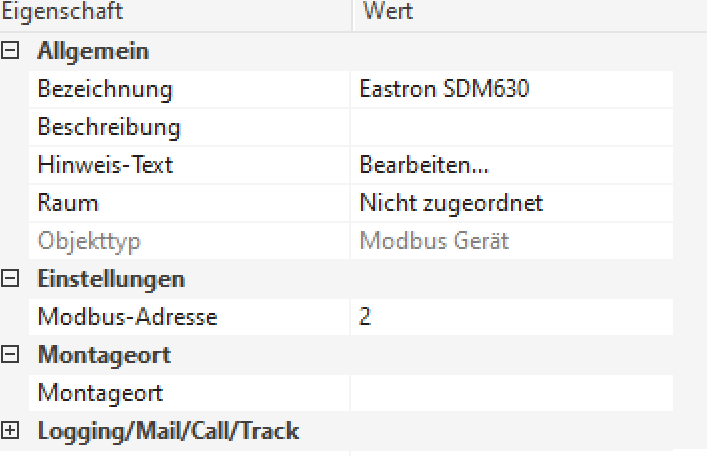
Task: Collapse the Montageort section
Action: (11, 355)
